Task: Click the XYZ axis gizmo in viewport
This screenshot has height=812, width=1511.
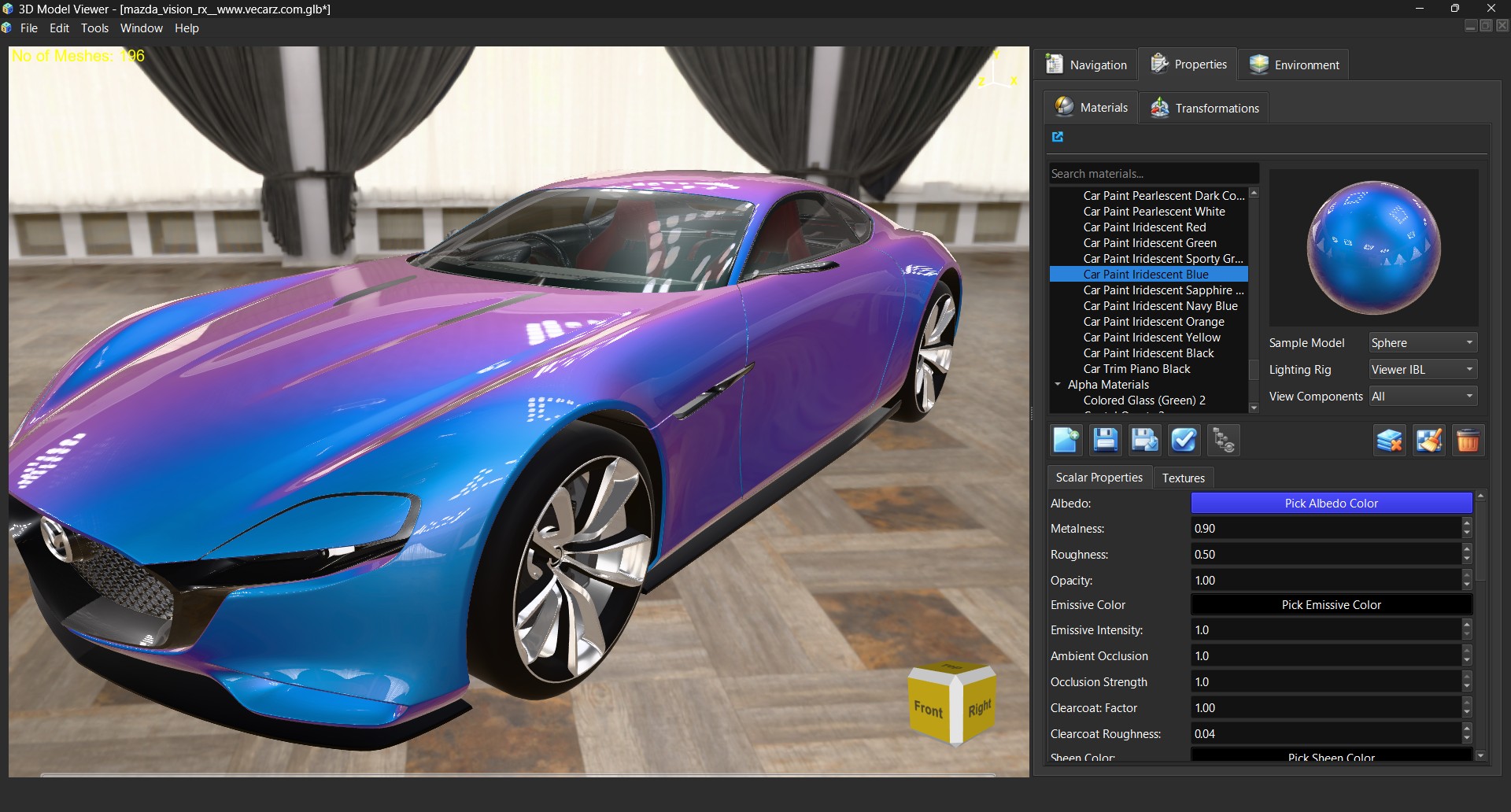Action: [x=998, y=71]
